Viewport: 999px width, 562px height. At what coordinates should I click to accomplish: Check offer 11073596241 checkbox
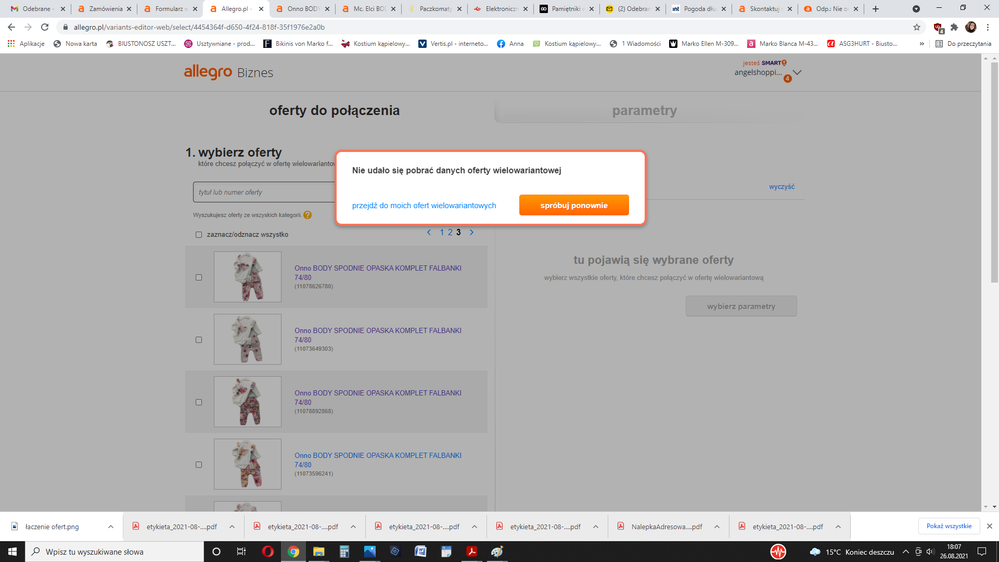coord(199,465)
